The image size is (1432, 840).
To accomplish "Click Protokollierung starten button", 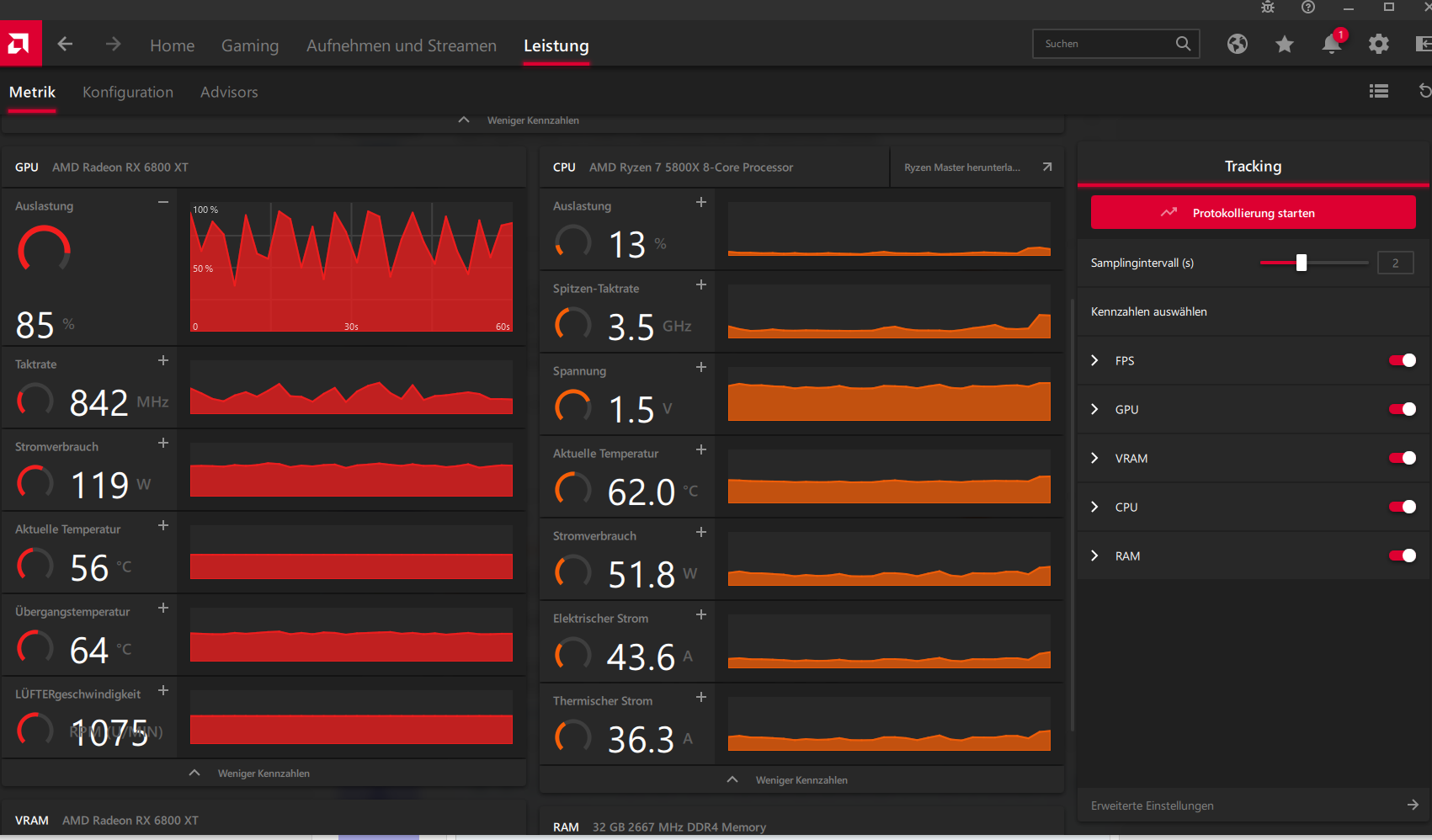I will point(1254,212).
